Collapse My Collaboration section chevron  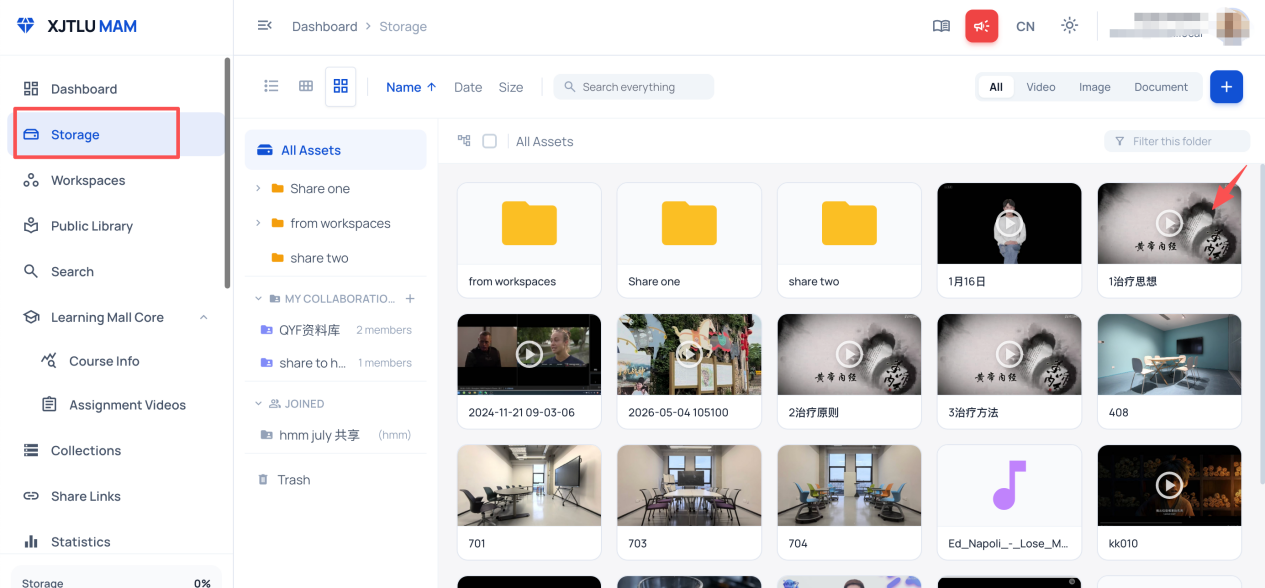point(258,298)
